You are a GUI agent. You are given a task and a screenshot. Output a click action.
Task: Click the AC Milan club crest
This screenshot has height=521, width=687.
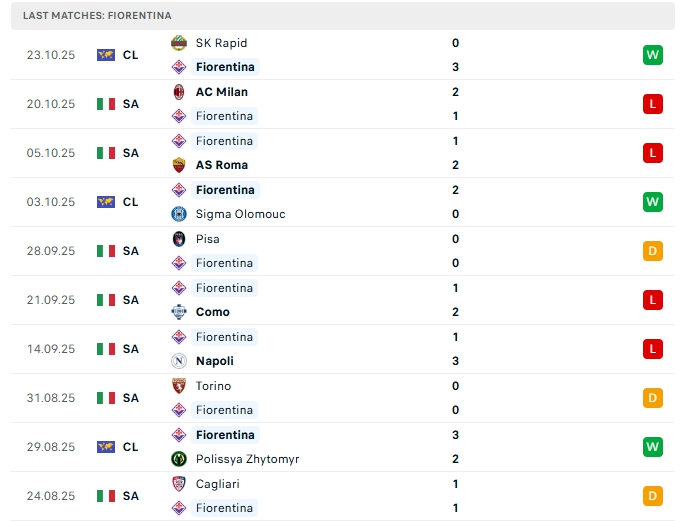[179, 92]
